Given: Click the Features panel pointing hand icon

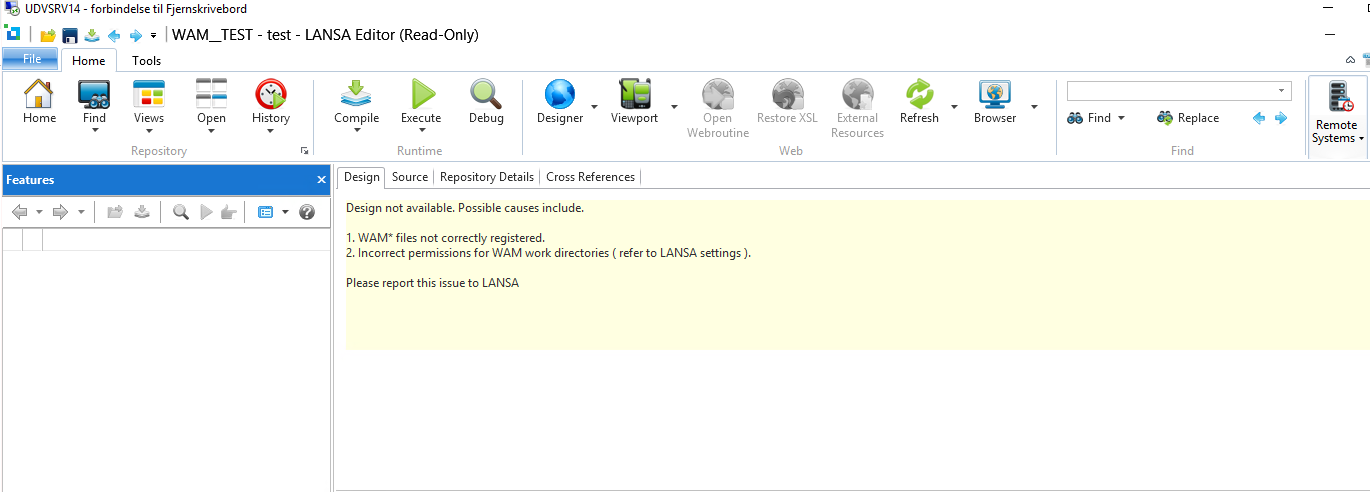Looking at the screenshot, I should pyautogui.click(x=229, y=212).
